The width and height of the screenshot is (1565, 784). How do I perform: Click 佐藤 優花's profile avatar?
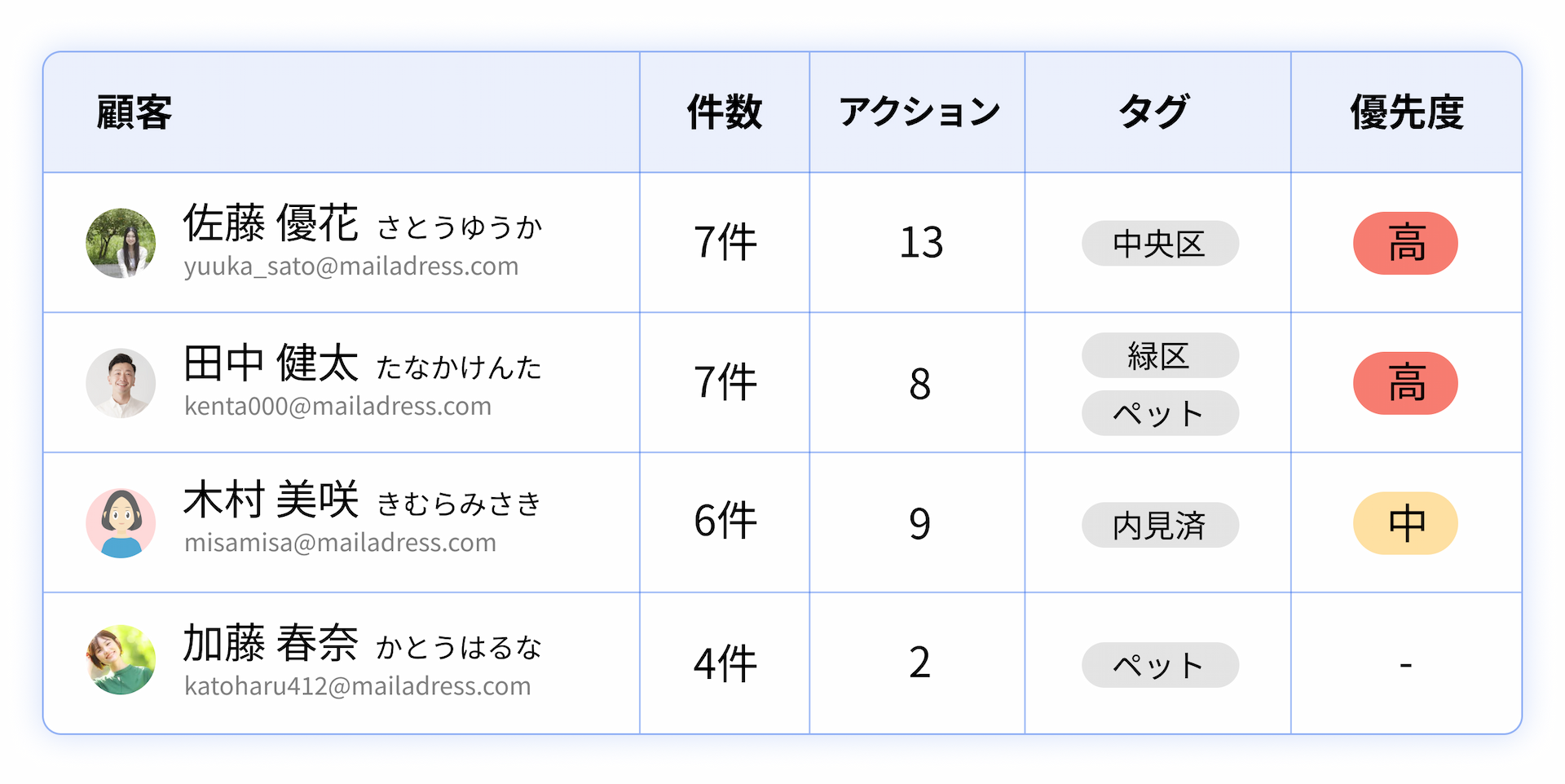[x=121, y=243]
